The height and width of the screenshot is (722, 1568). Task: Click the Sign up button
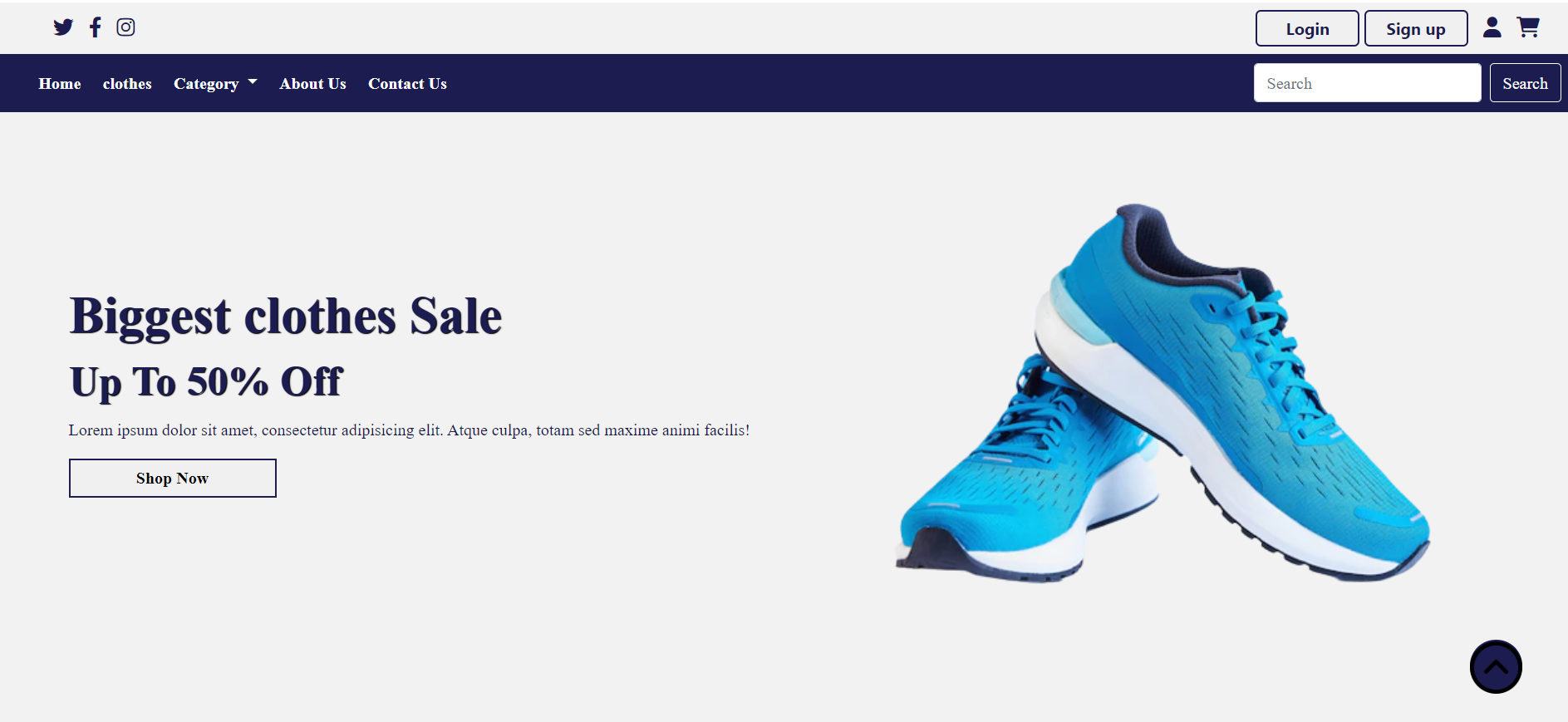pyautogui.click(x=1416, y=29)
